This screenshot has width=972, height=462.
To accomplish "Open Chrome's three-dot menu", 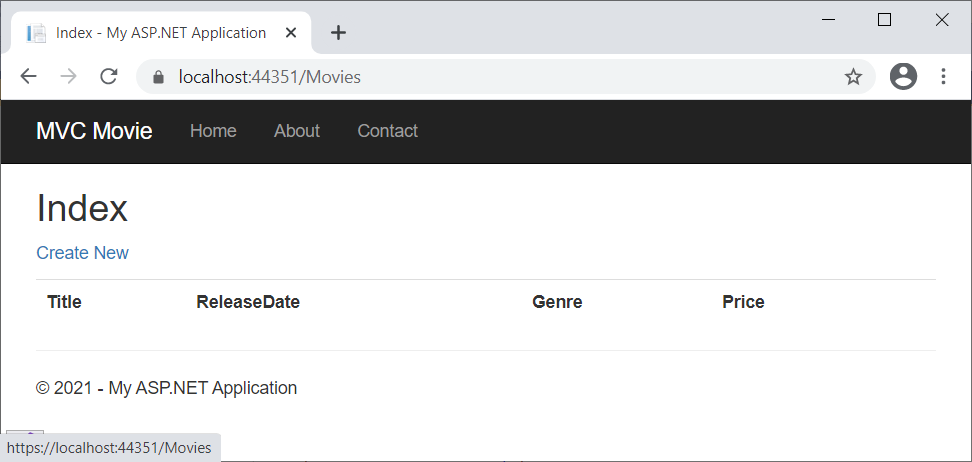I will pos(943,77).
